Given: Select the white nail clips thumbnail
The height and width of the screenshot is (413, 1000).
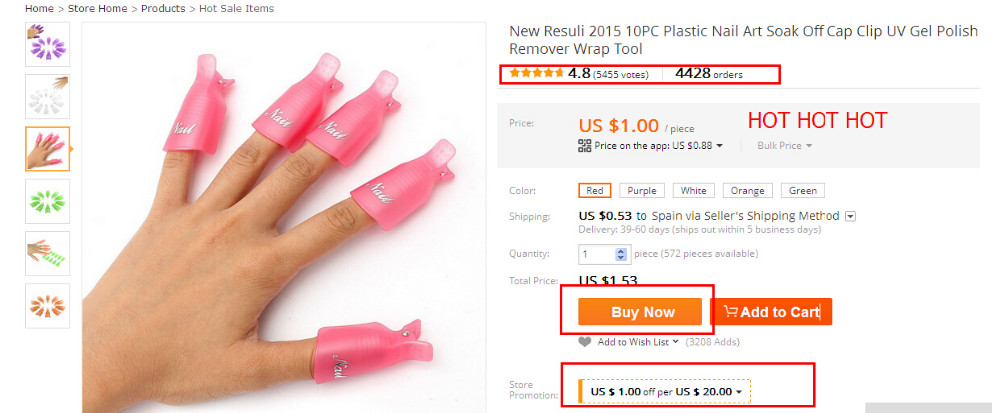Looking at the screenshot, I should [x=47, y=97].
